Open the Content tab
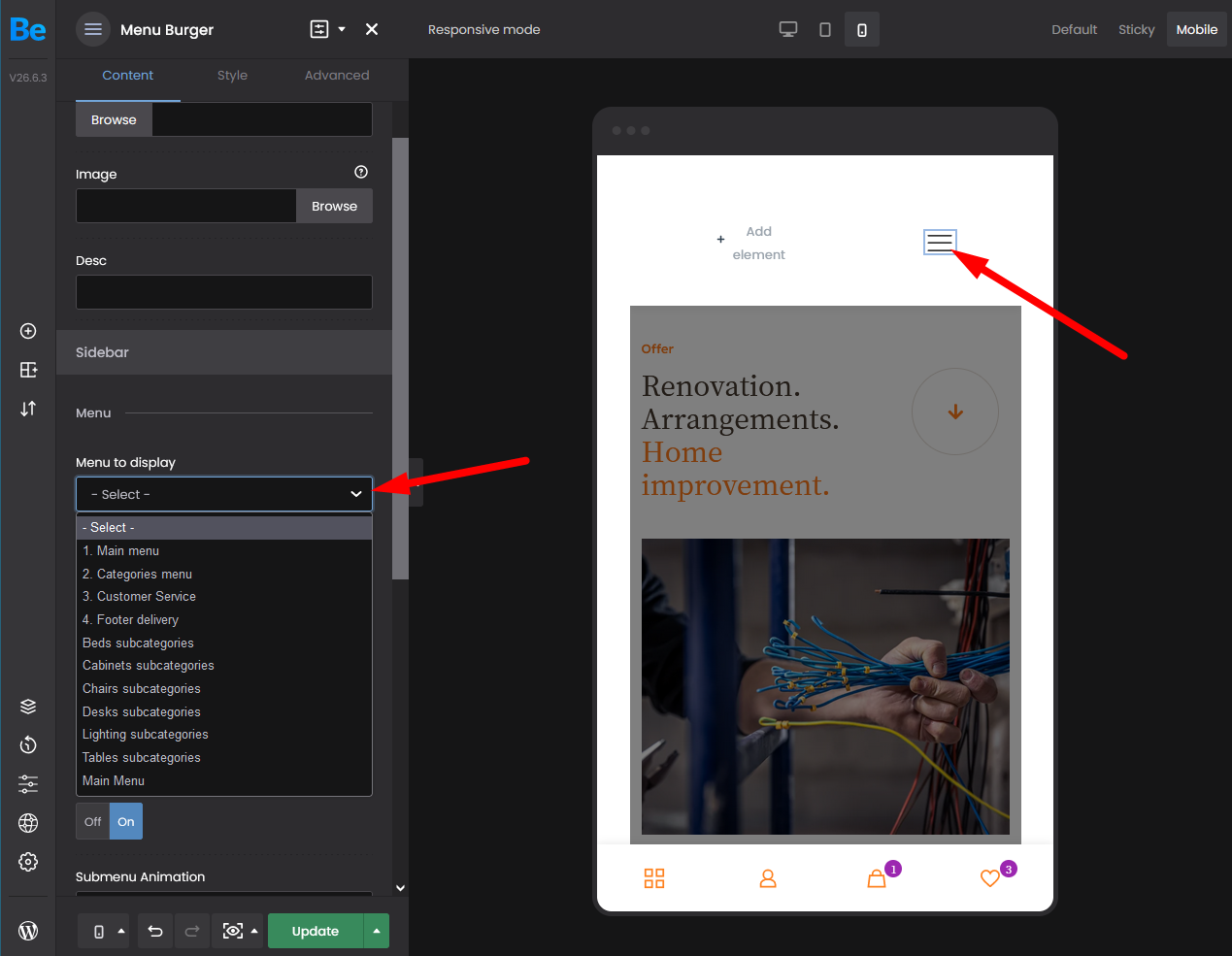Screen dimensions: 1232x956 pyautogui.click(x=127, y=76)
